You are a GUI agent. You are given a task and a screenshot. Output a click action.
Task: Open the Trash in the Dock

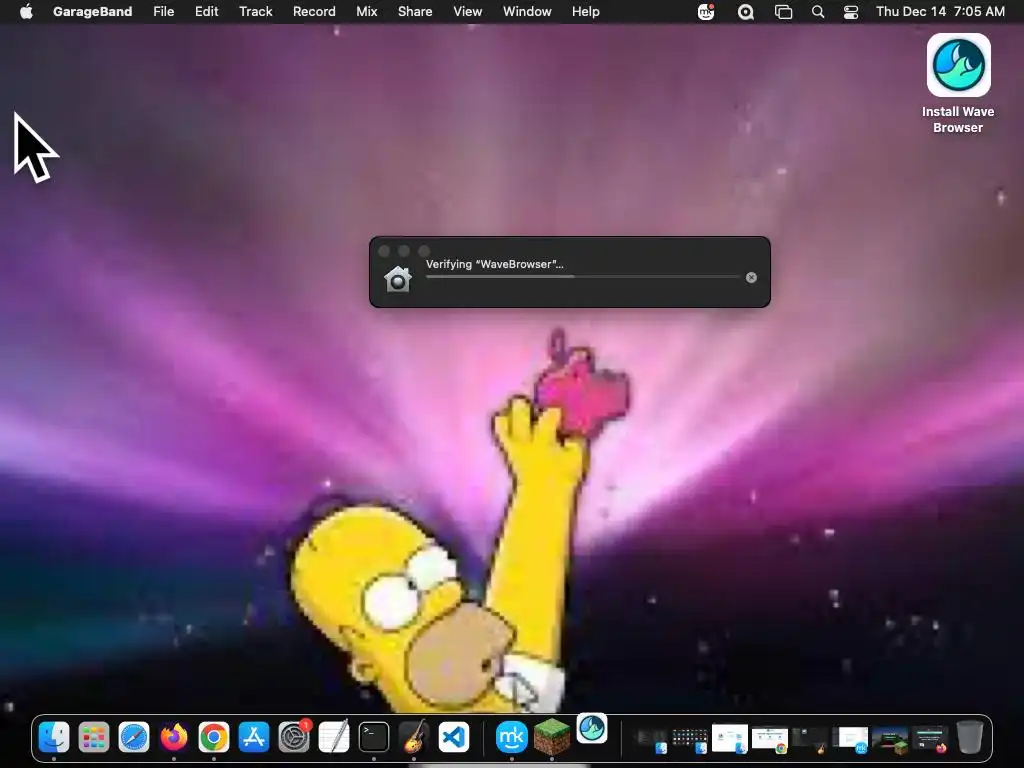pyautogui.click(x=970, y=737)
